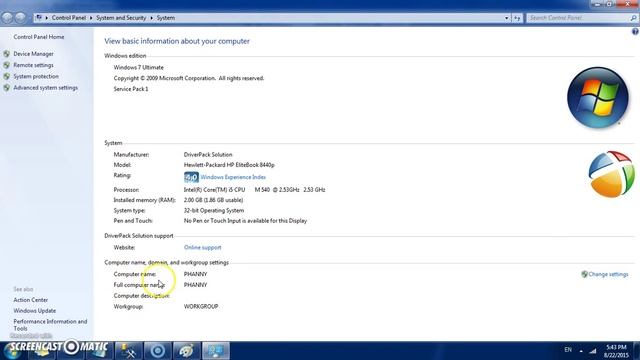Navigate to Control Panel breadcrumb
This screenshot has width=640, height=360.
tap(69, 18)
